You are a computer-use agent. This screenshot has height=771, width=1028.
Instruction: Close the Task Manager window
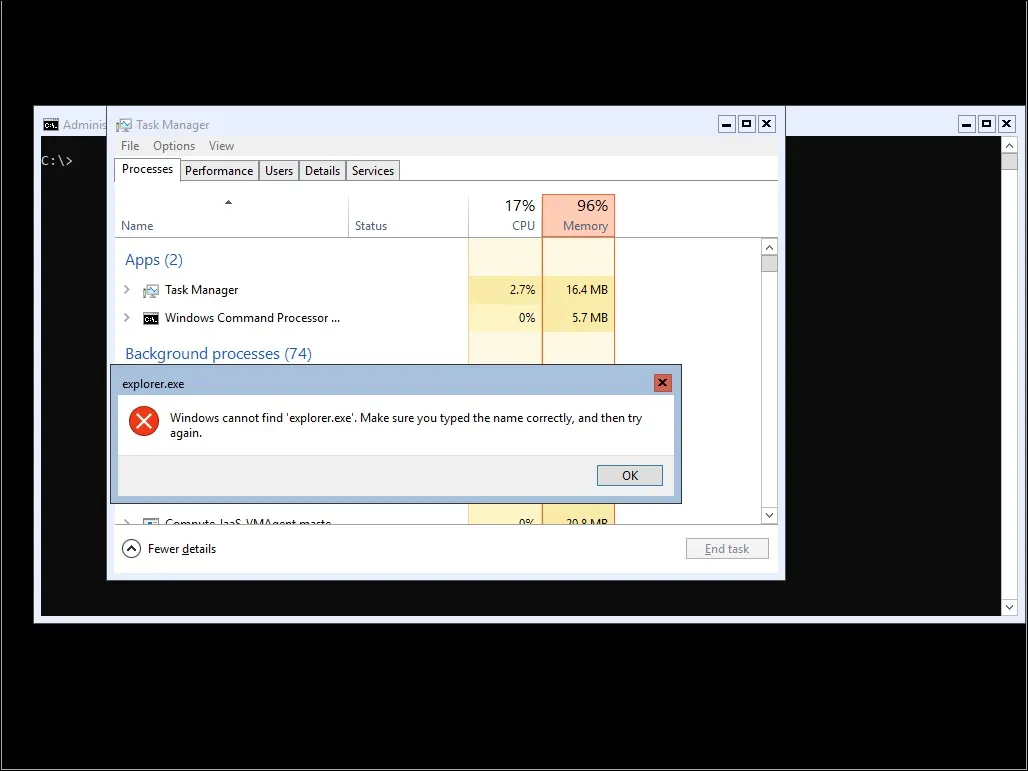pos(766,124)
